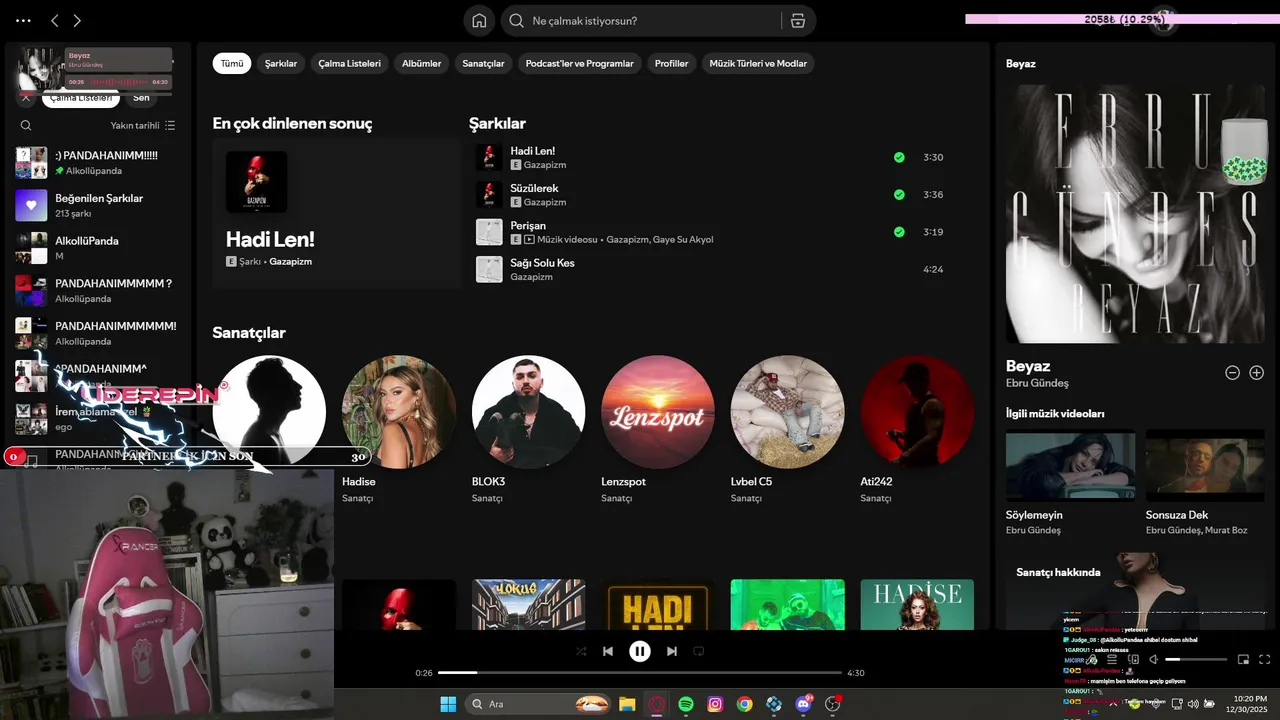Enter full screen mode icon
The height and width of the screenshot is (720, 1280).
click(x=1264, y=659)
